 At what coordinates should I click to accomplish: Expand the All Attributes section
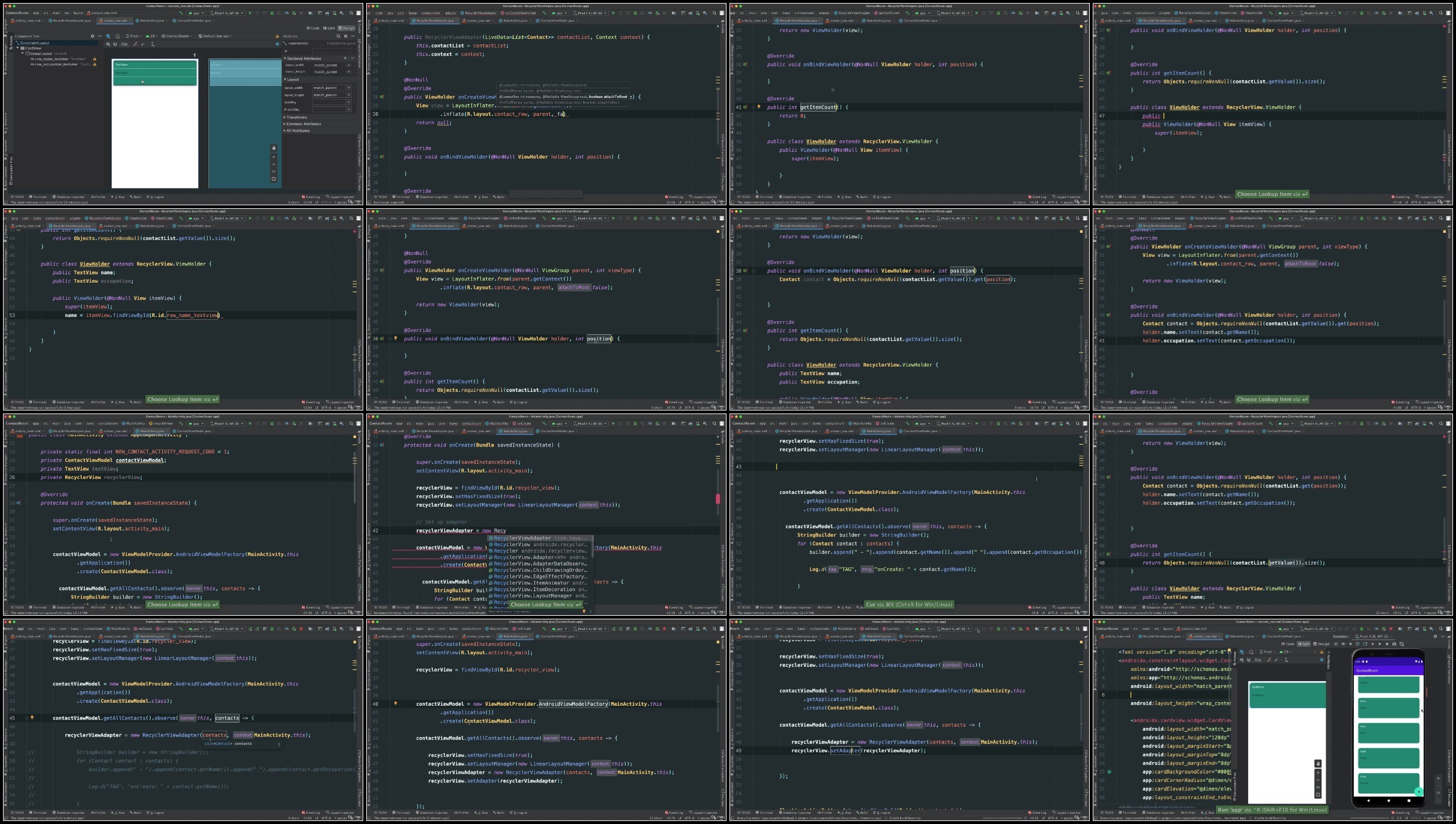click(x=285, y=130)
